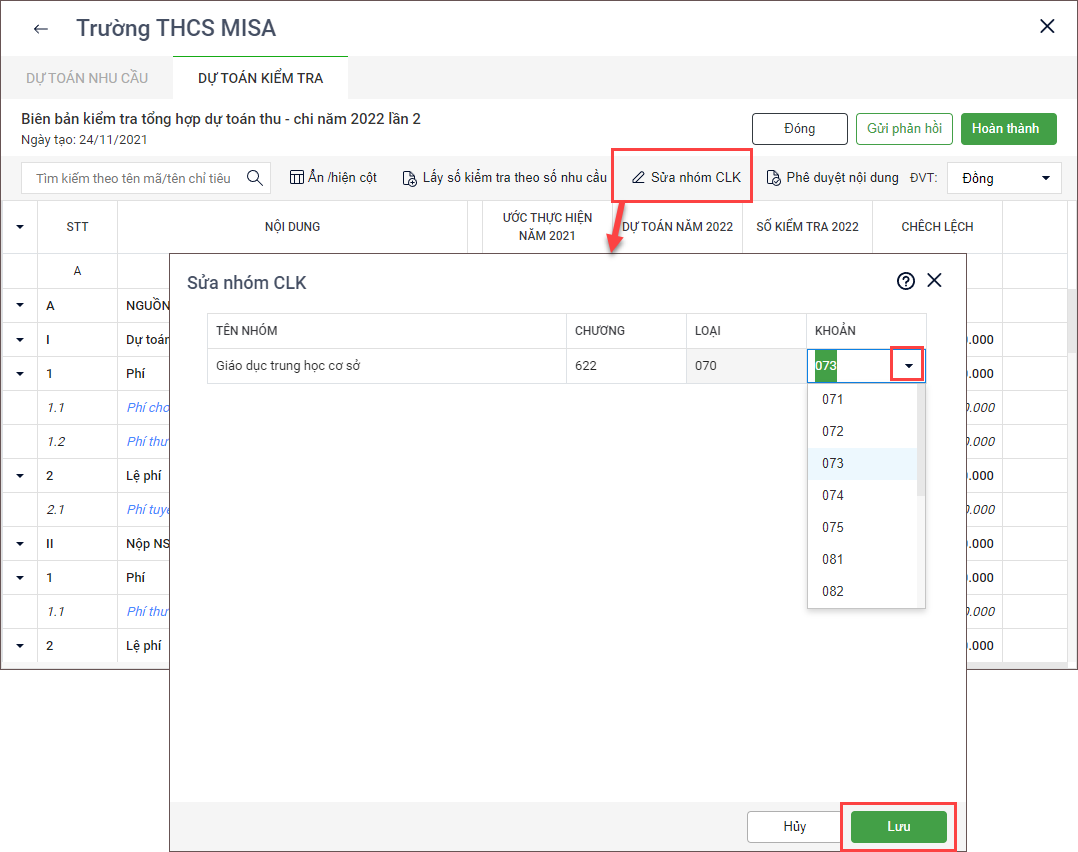Choose 074 from Khoản list
This screenshot has height=852, width=1078.
[833, 495]
